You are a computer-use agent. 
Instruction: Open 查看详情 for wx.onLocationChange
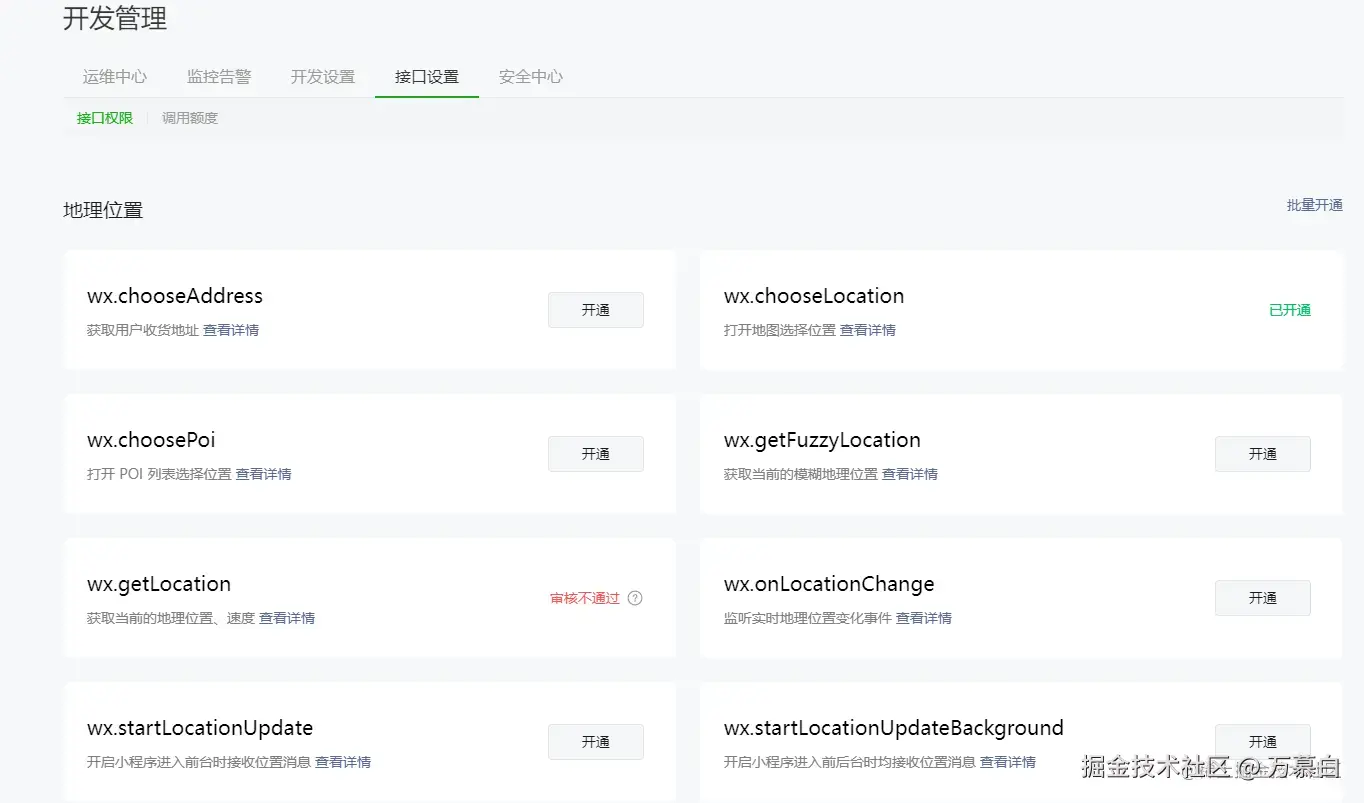(x=924, y=618)
